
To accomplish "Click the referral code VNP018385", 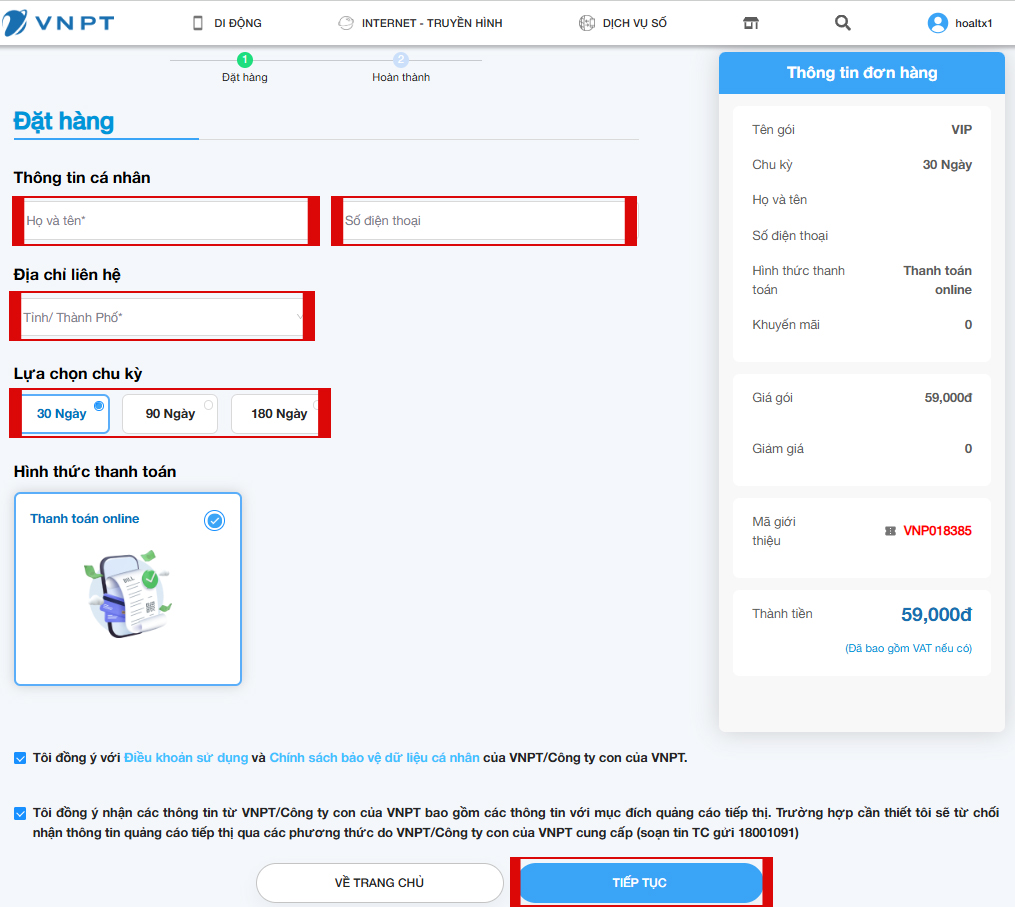I will pos(937,531).
